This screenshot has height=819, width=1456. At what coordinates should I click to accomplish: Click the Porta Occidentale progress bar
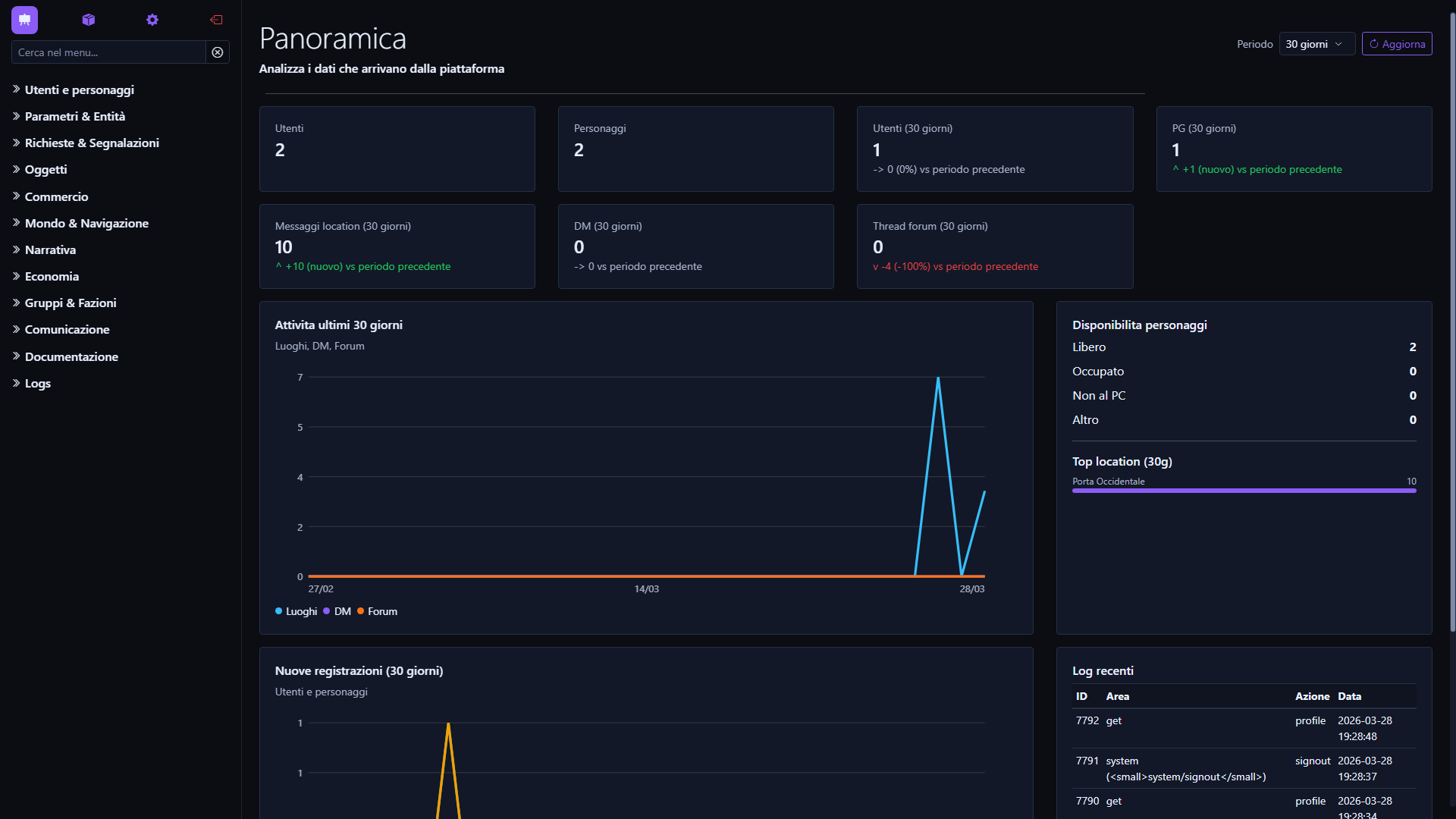pyautogui.click(x=1244, y=491)
